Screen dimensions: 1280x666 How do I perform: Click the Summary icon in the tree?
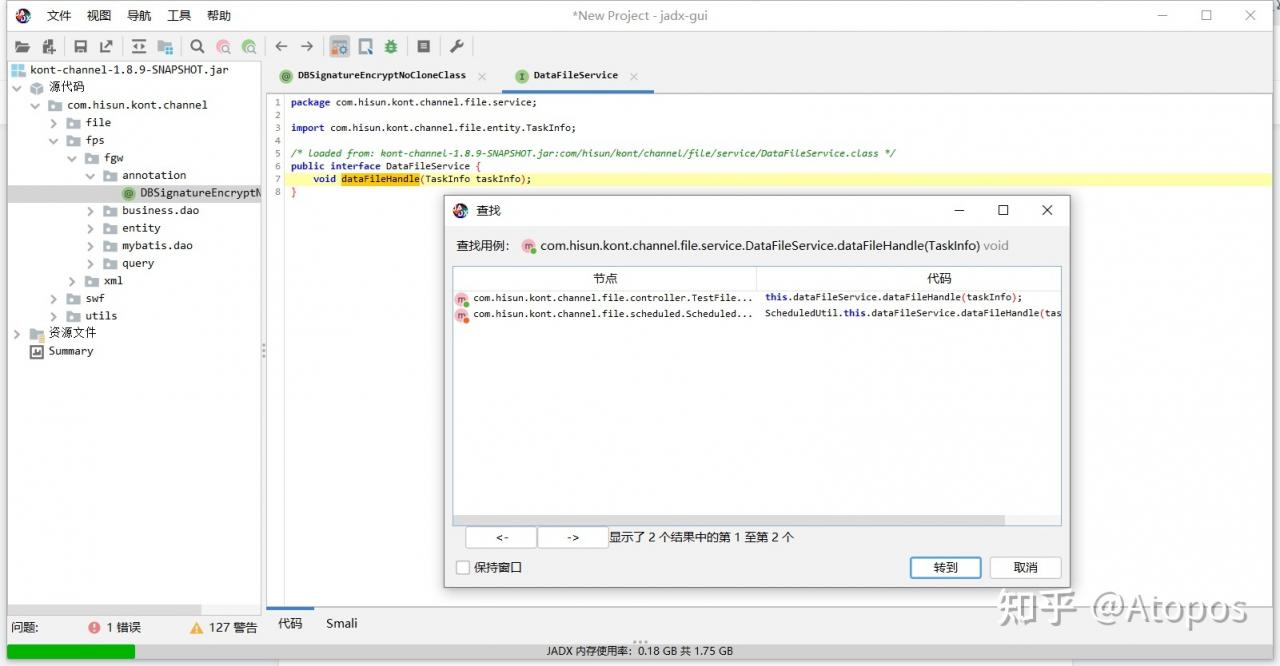click(x=37, y=352)
